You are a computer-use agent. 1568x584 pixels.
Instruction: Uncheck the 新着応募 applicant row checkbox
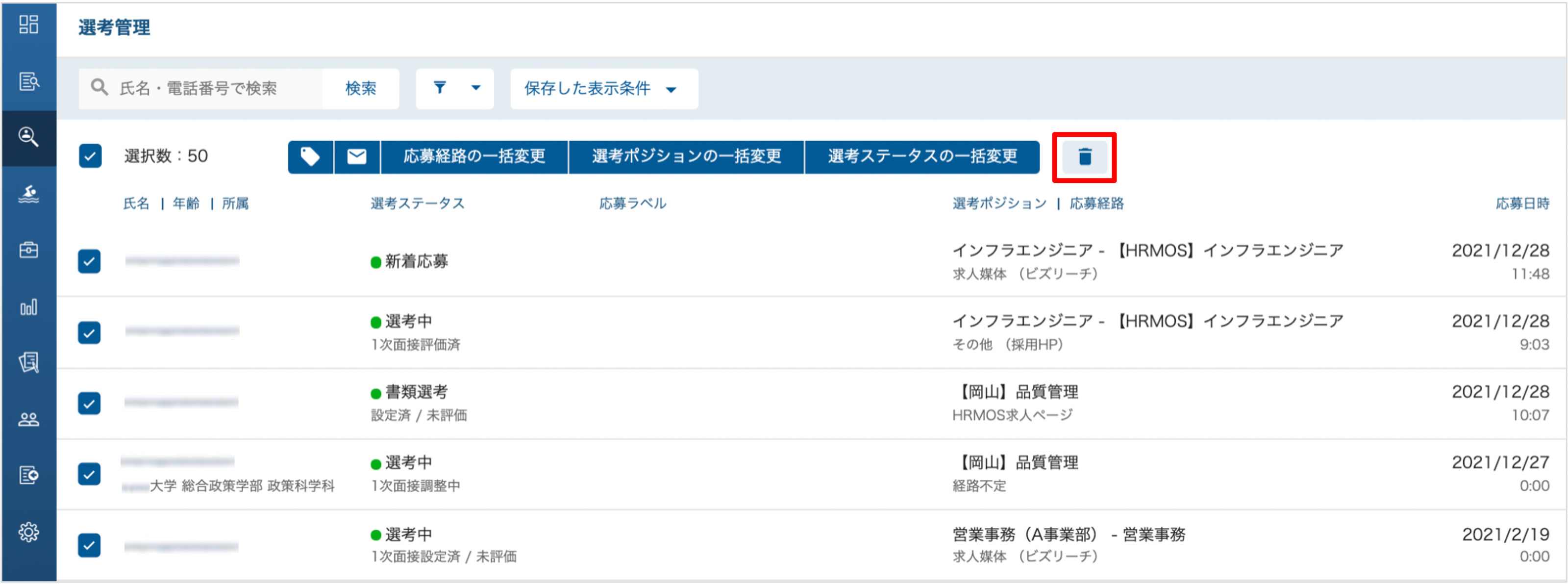pos(90,261)
